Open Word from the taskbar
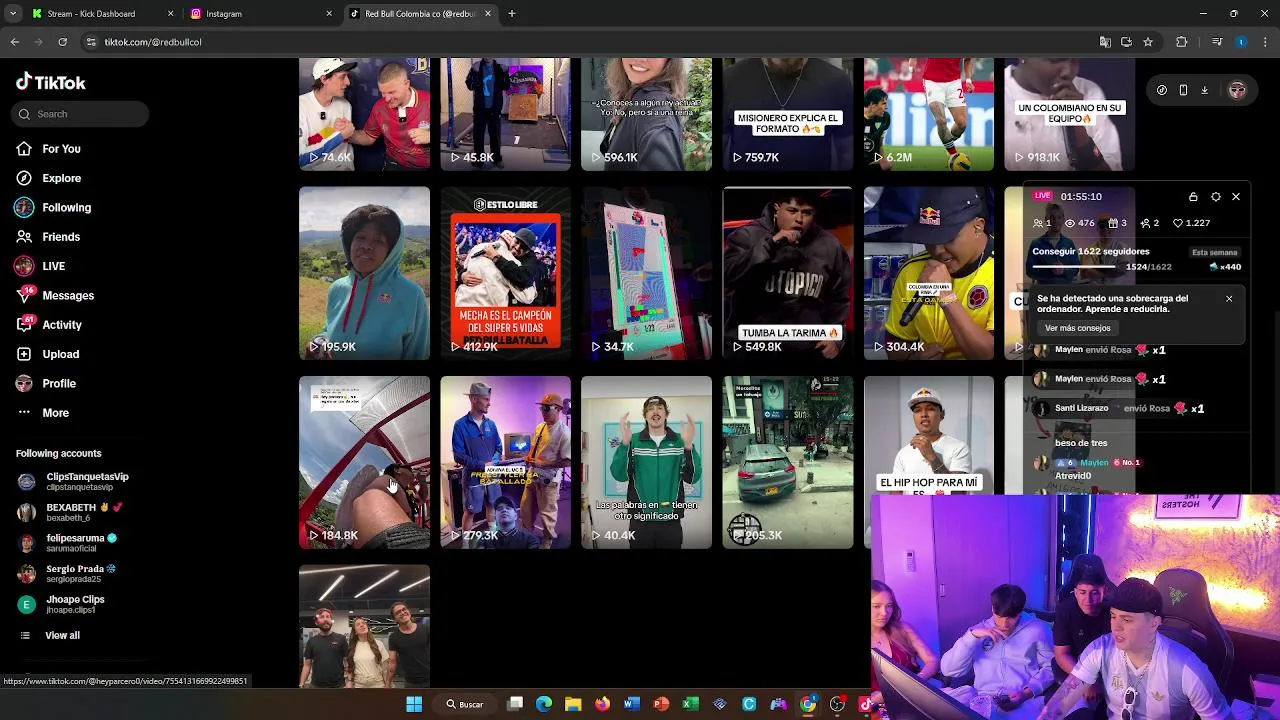The height and width of the screenshot is (720, 1280). coord(631,704)
